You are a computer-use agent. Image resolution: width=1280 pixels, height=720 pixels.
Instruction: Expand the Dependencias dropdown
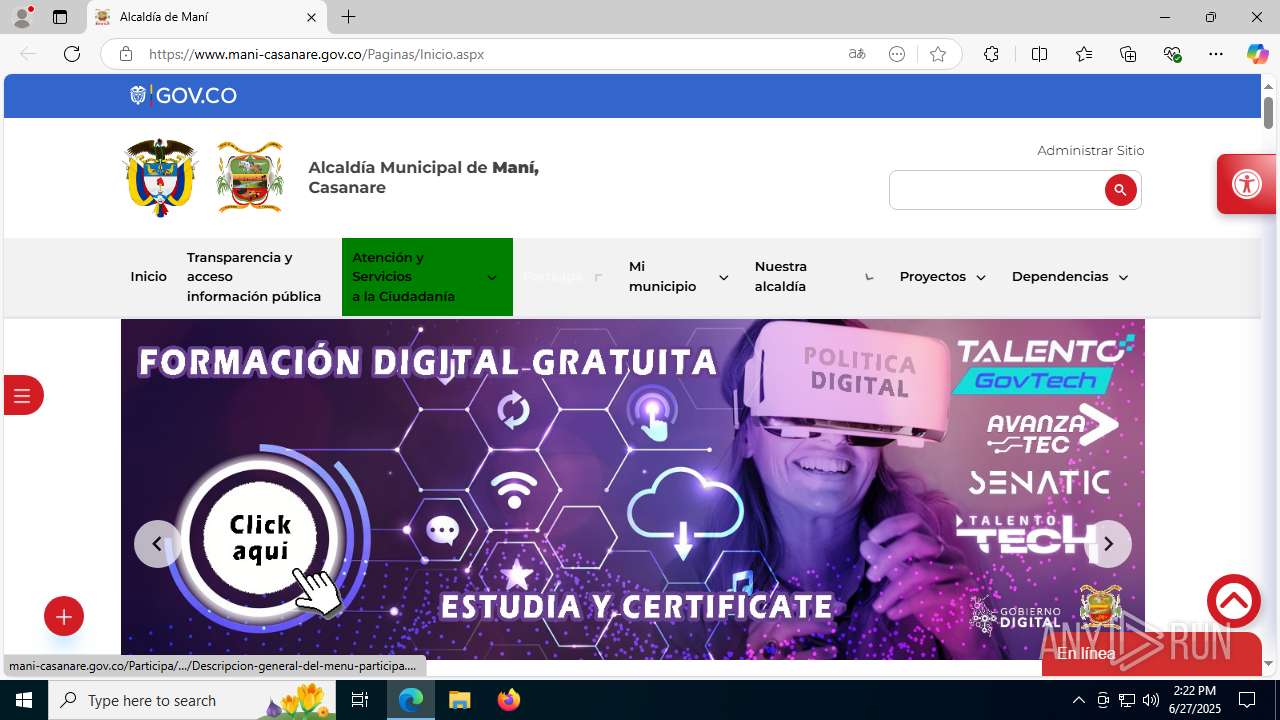[1123, 277]
